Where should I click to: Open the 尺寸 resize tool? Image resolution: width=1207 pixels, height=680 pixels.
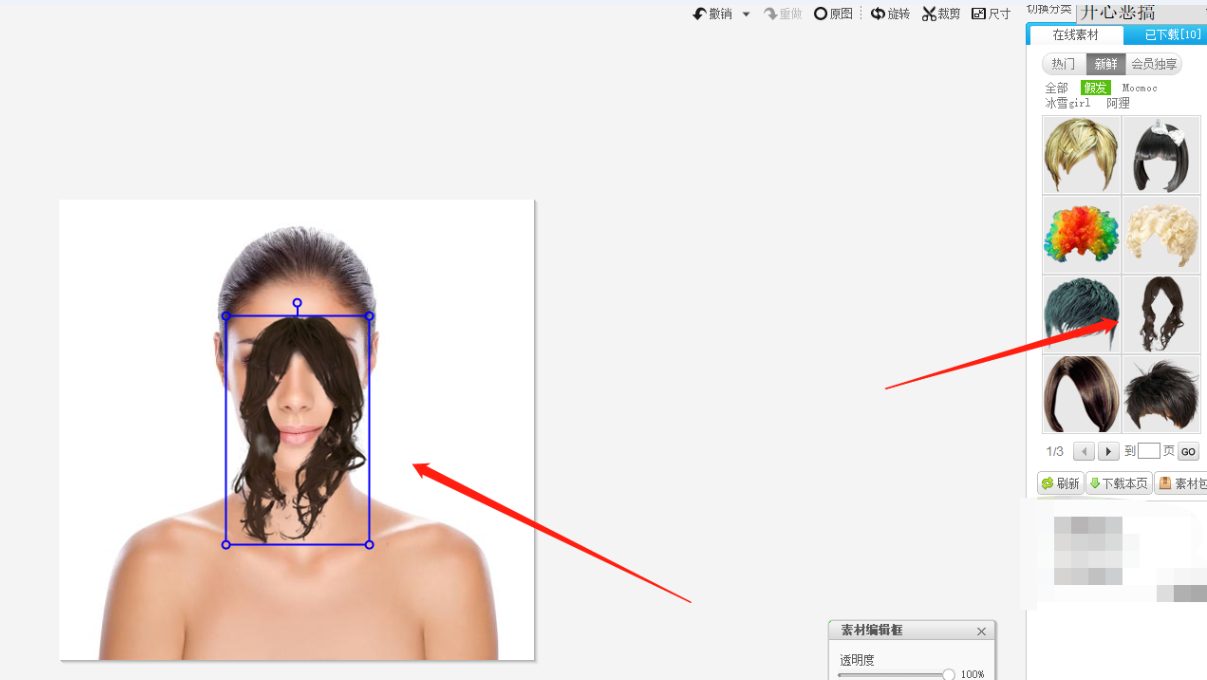[x=991, y=14]
